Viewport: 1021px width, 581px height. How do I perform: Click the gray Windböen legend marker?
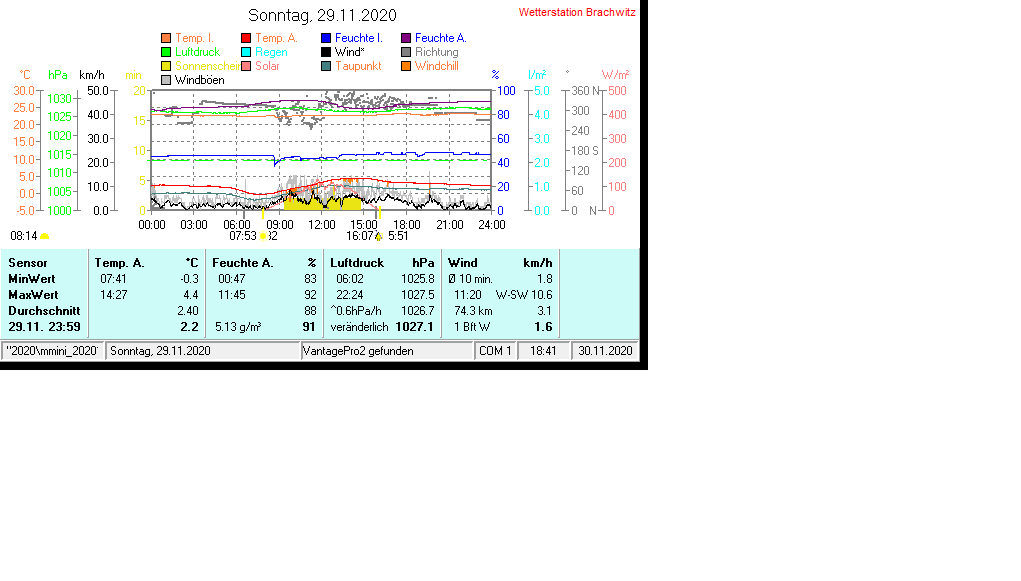(x=166, y=80)
